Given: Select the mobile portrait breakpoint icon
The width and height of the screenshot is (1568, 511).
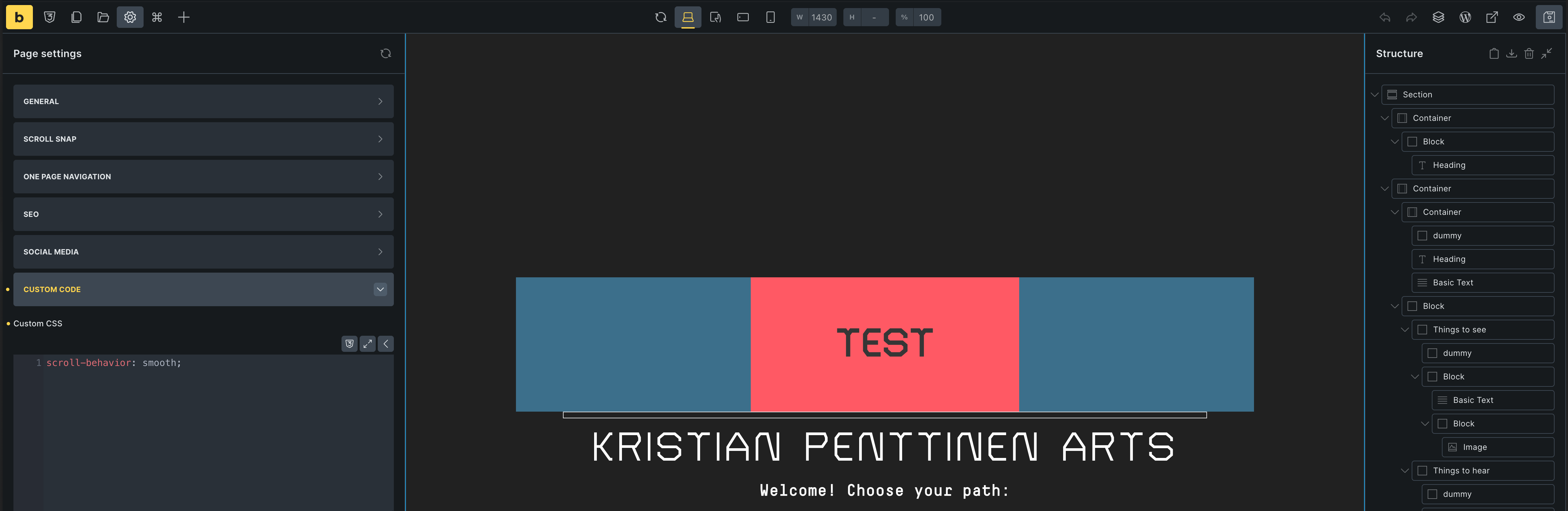Looking at the screenshot, I should (x=770, y=17).
